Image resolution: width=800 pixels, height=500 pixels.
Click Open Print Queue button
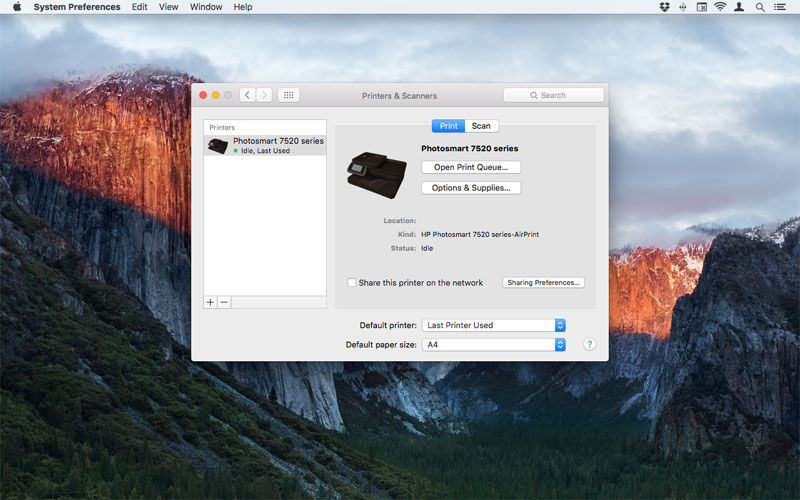pos(471,167)
